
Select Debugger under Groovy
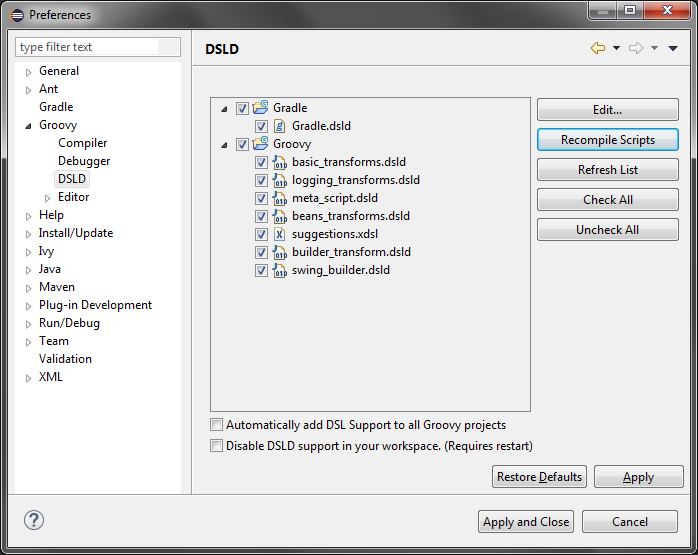[84, 161]
